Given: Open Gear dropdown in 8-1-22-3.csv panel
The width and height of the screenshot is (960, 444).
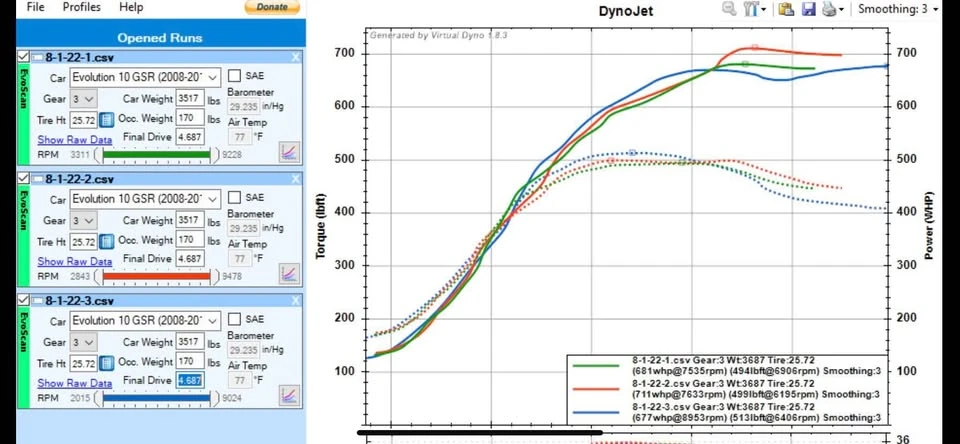Looking at the screenshot, I should point(83,342).
